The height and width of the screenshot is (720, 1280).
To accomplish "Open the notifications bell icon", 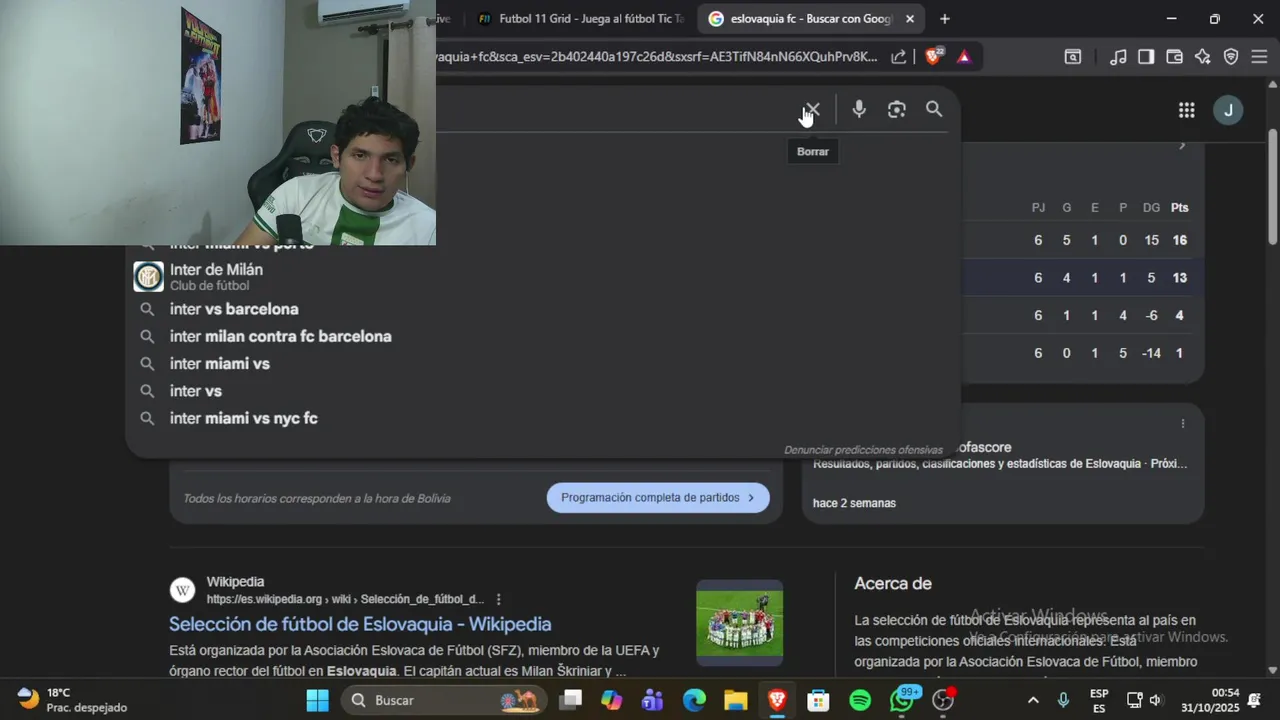I will 1254,700.
